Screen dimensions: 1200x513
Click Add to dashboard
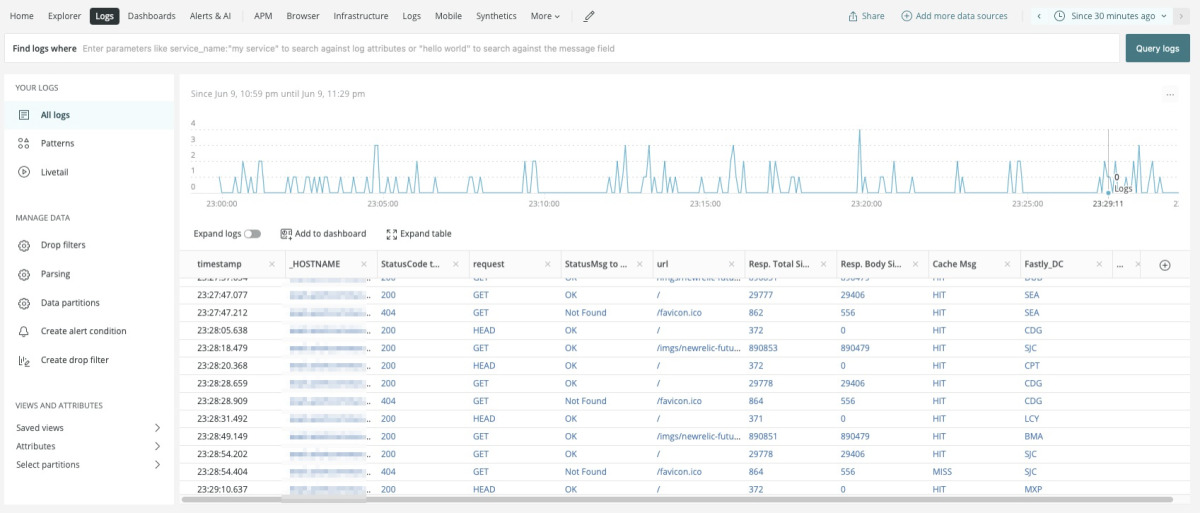click(x=323, y=234)
